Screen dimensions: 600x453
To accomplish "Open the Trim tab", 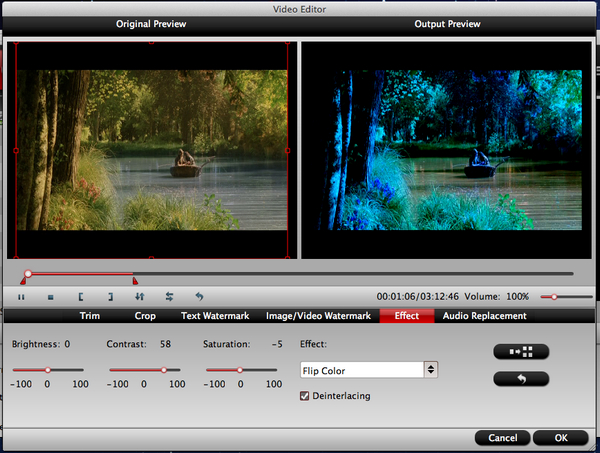I will tap(90, 316).
